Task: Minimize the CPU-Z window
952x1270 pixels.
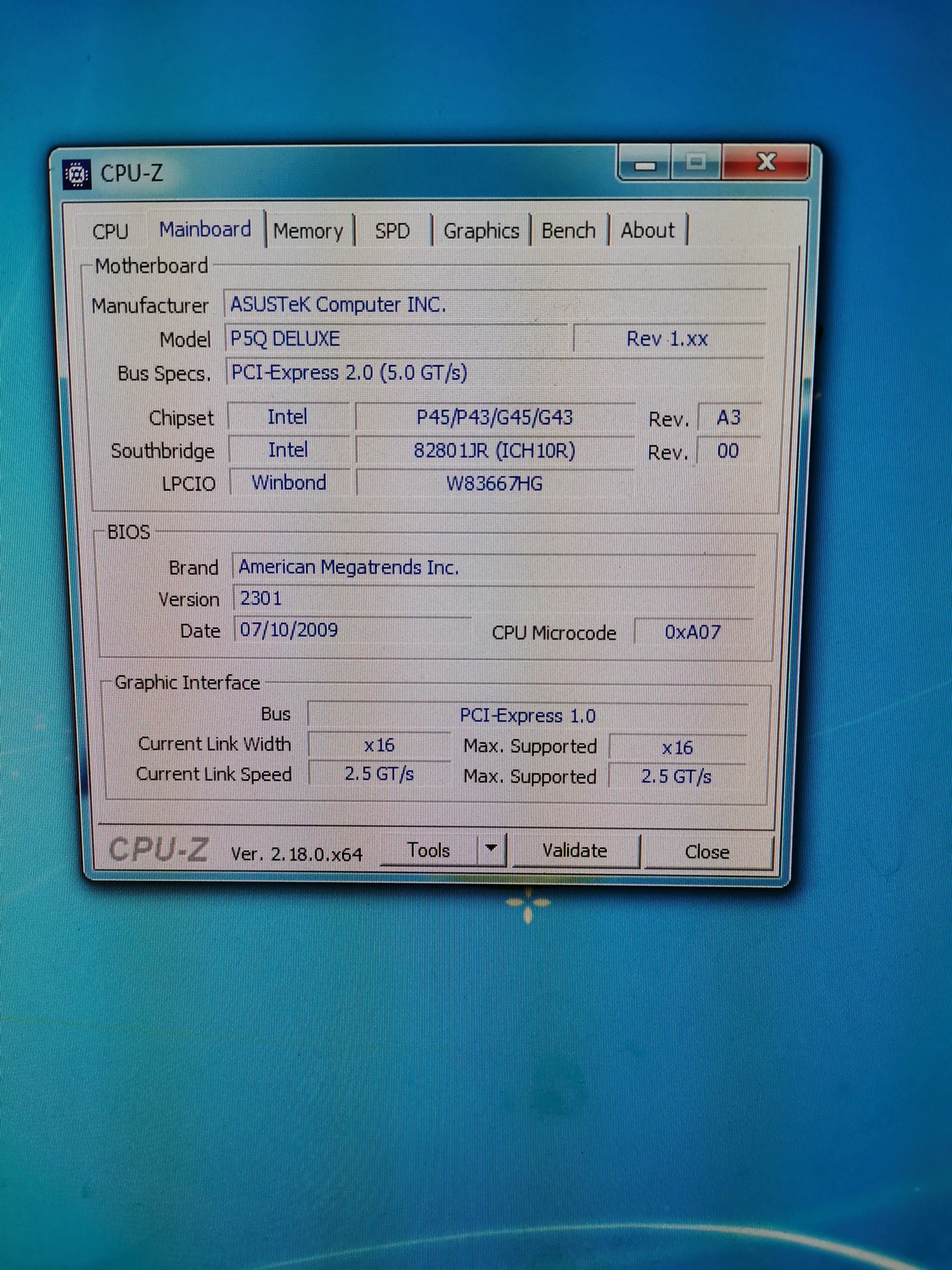Action: 645,163
